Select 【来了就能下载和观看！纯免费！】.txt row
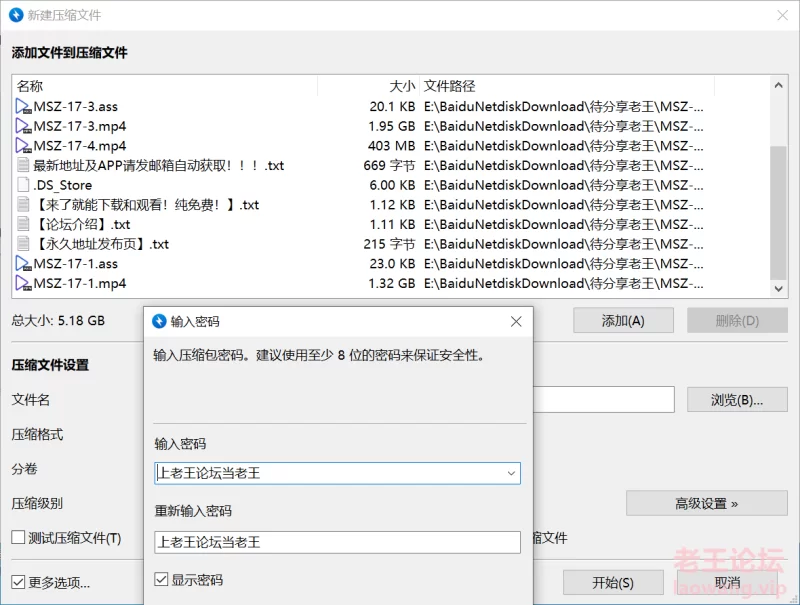 [146, 205]
